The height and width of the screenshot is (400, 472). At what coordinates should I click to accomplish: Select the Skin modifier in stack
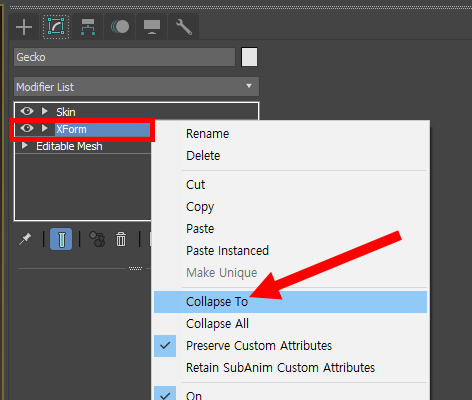pyautogui.click(x=66, y=112)
